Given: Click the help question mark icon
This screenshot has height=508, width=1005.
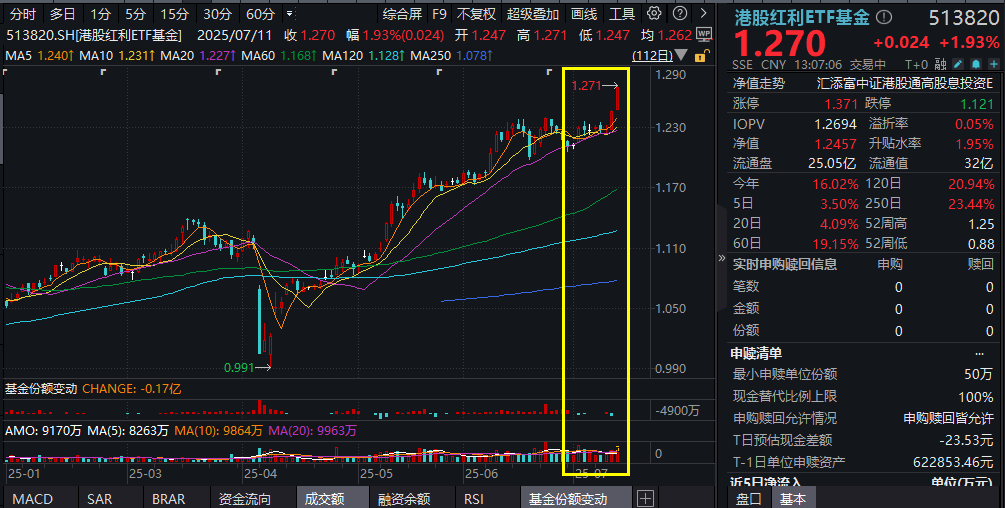Looking at the screenshot, I should pos(681,14).
